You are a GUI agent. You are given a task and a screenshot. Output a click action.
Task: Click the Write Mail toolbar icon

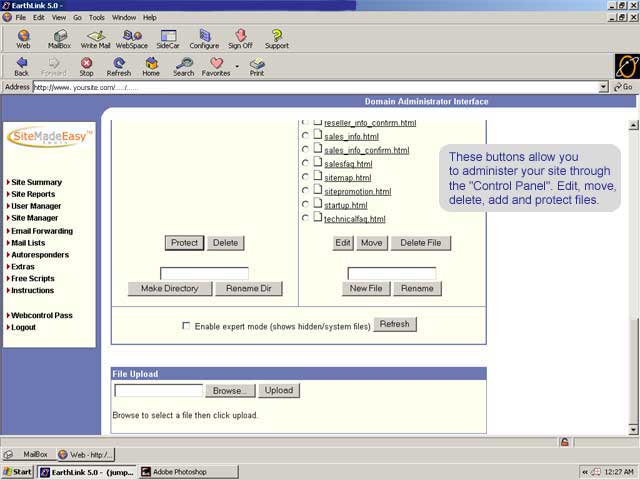(x=96, y=38)
